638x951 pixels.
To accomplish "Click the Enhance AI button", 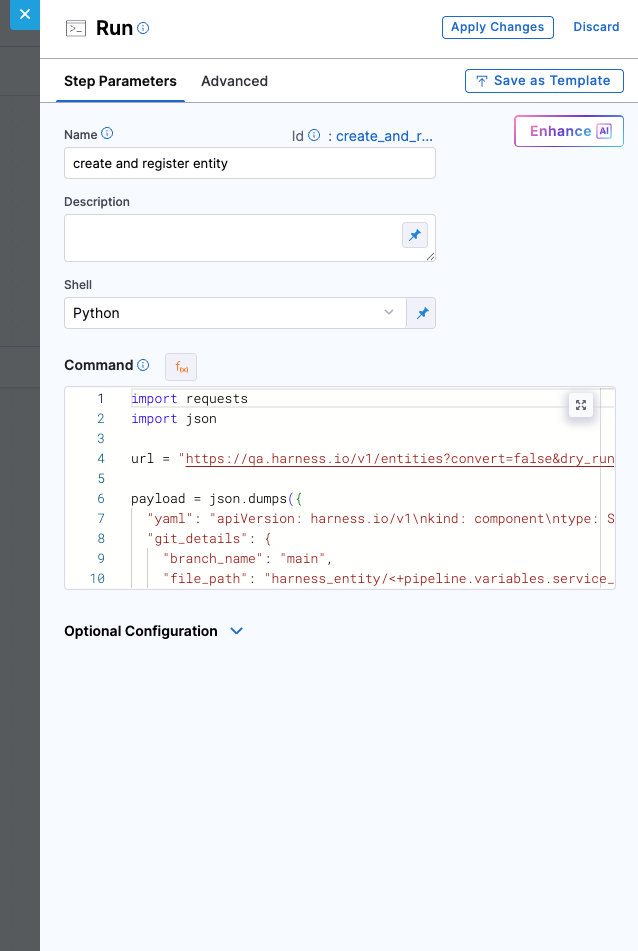I will coord(569,131).
